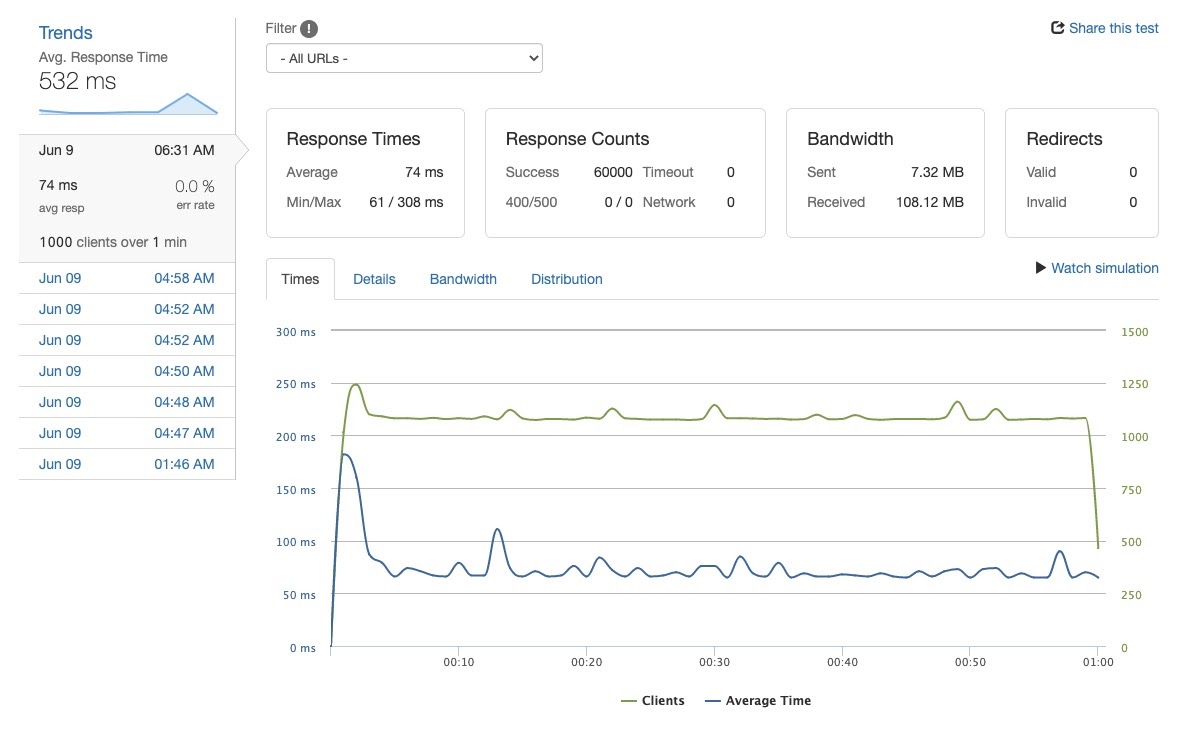Click the 74 ms Average value in Response Times
Screen dimensions: 1177x731
(424, 173)
